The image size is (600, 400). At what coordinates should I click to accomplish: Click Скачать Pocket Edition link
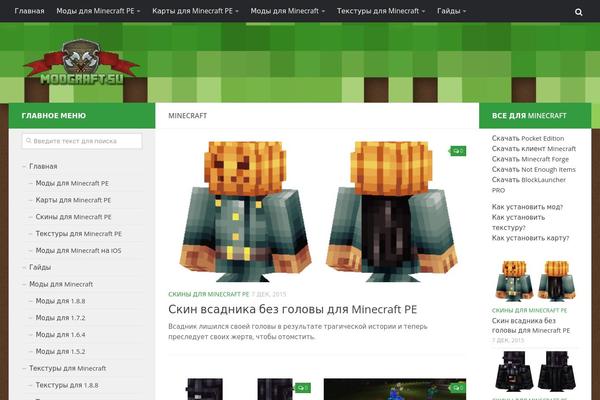(528, 138)
